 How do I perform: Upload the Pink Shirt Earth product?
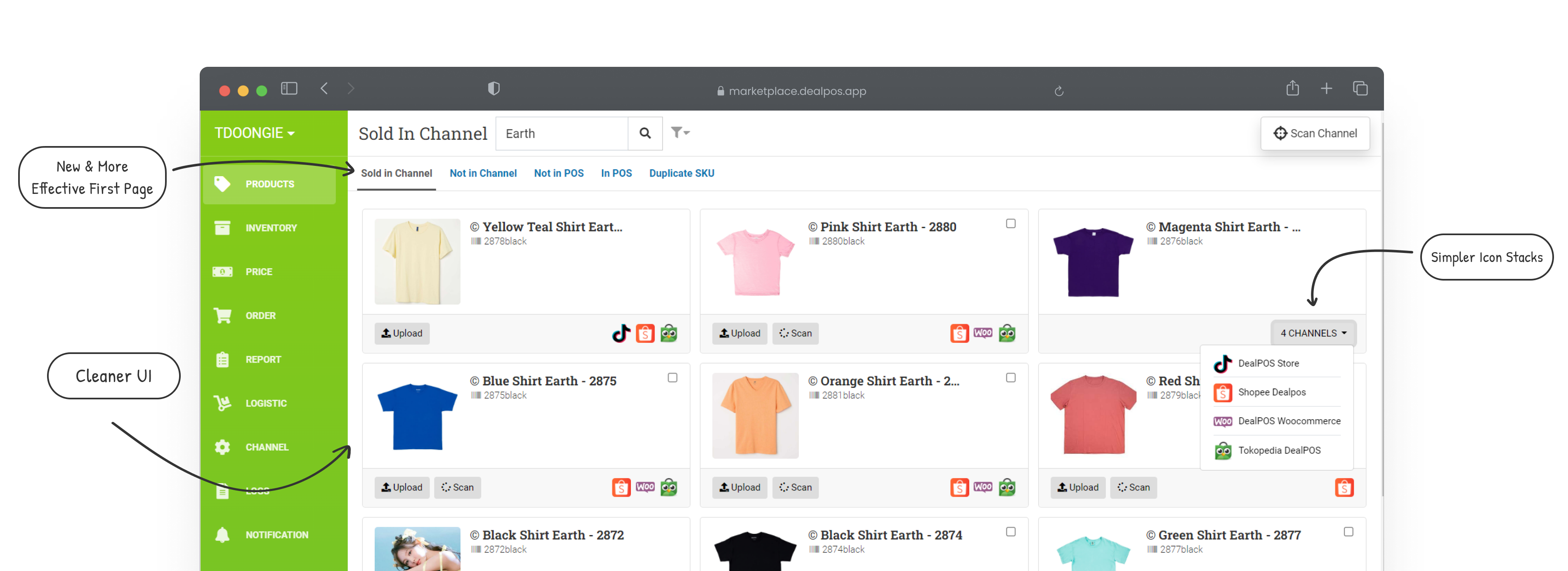[x=739, y=333]
